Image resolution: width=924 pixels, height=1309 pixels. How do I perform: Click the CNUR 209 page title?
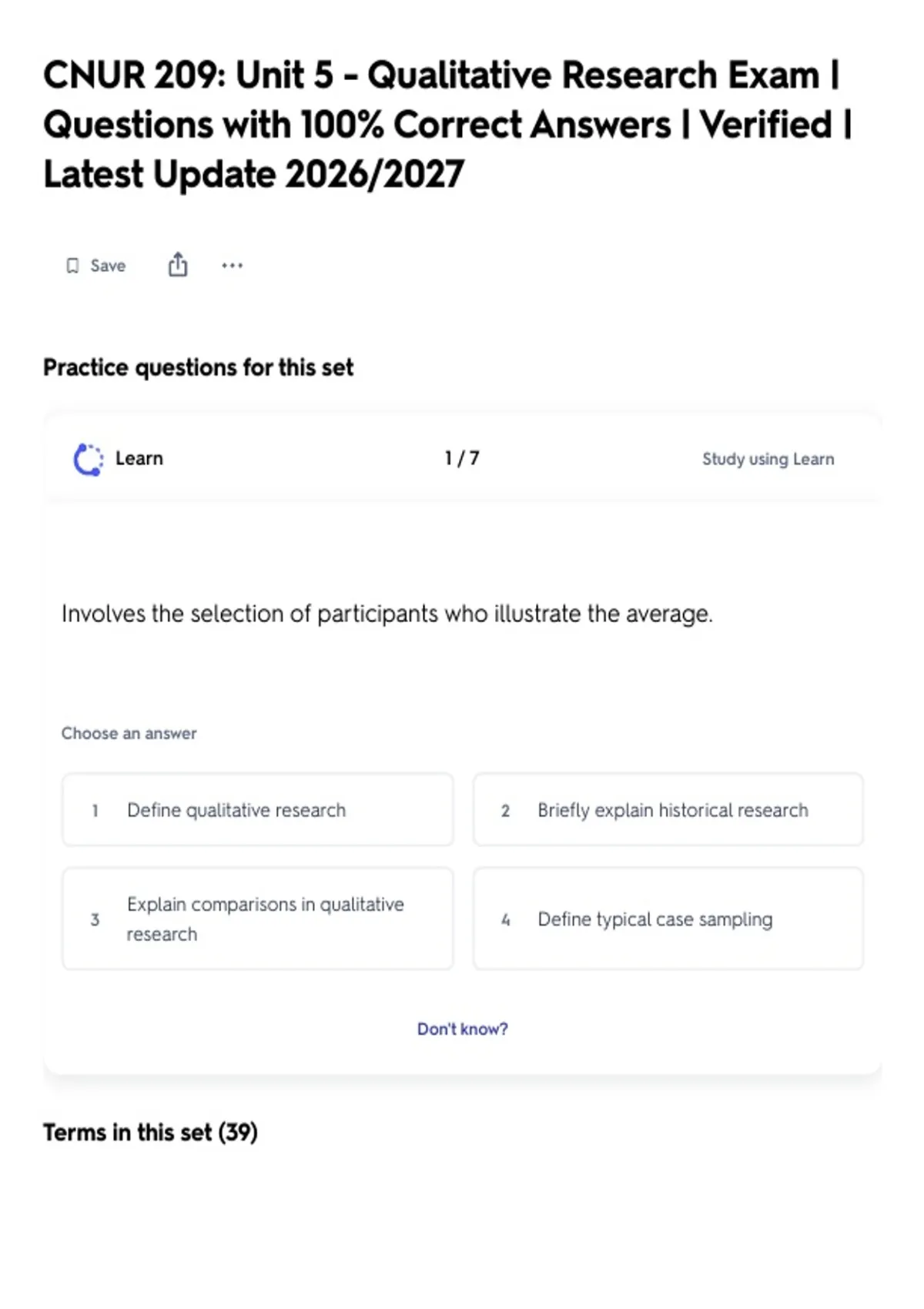pos(447,125)
